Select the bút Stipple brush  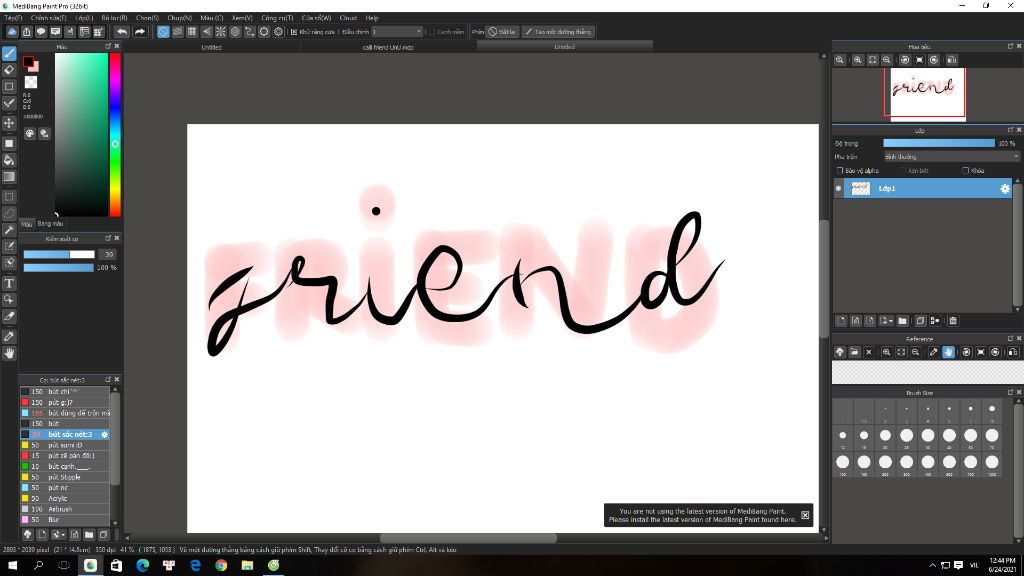point(64,477)
